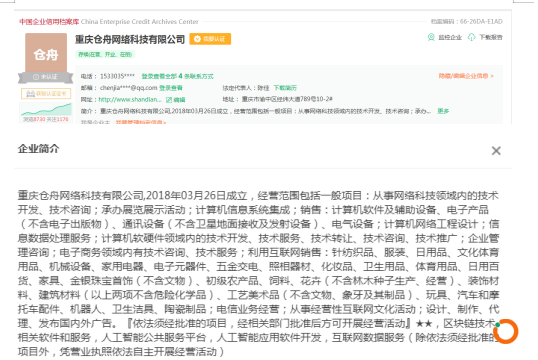Click the 法定代表人 name text
Screen dimensions: 538x360
point(263,88)
